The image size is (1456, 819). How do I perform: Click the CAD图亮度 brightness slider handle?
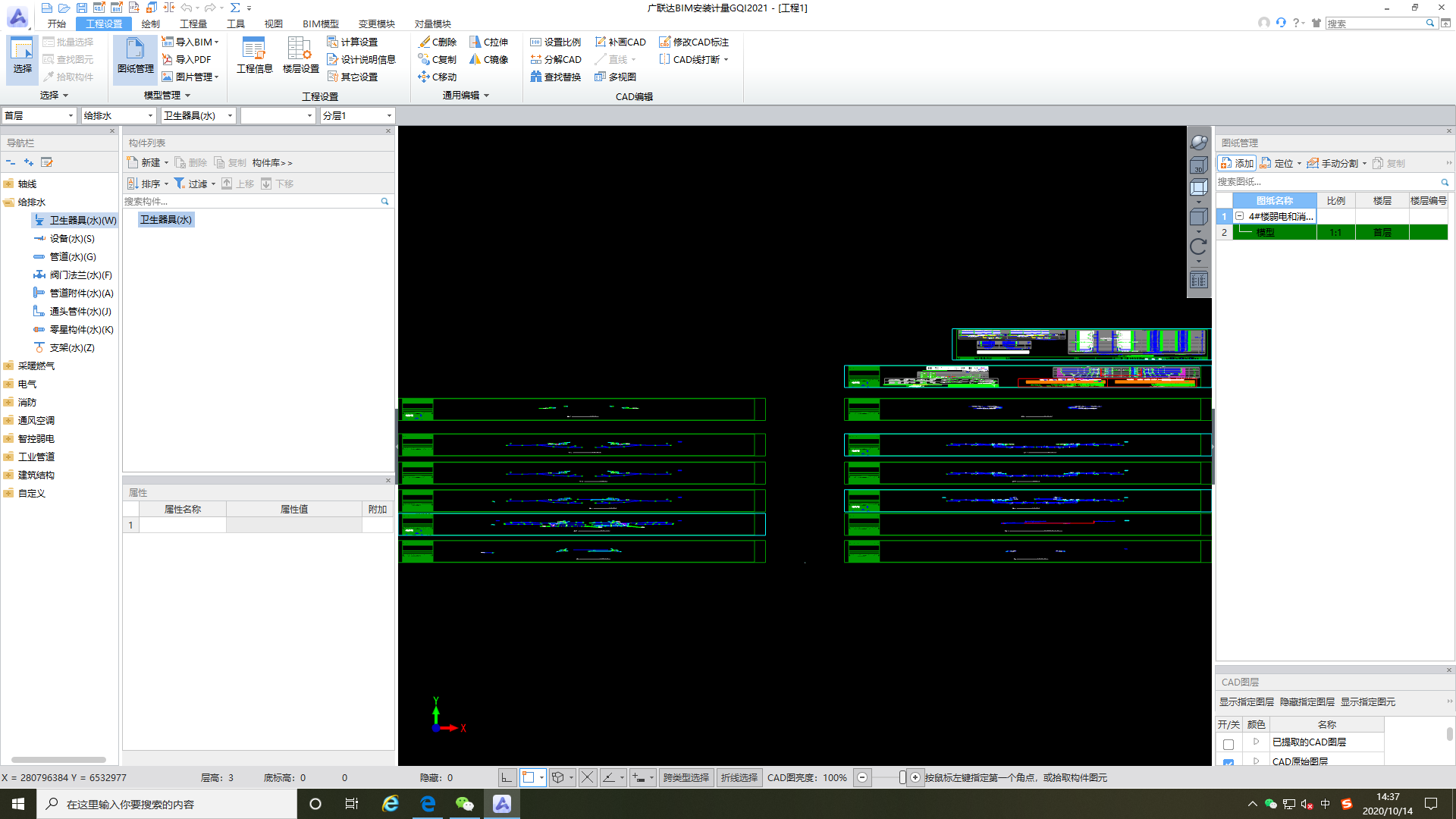point(902,777)
